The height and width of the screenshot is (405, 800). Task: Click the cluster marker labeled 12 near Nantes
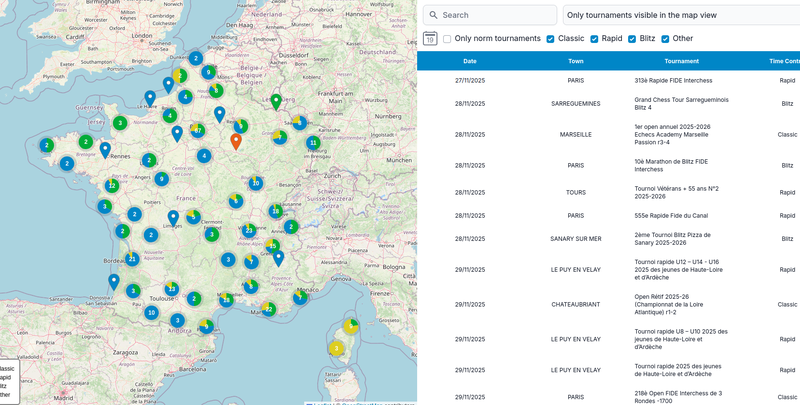[112, 185]
